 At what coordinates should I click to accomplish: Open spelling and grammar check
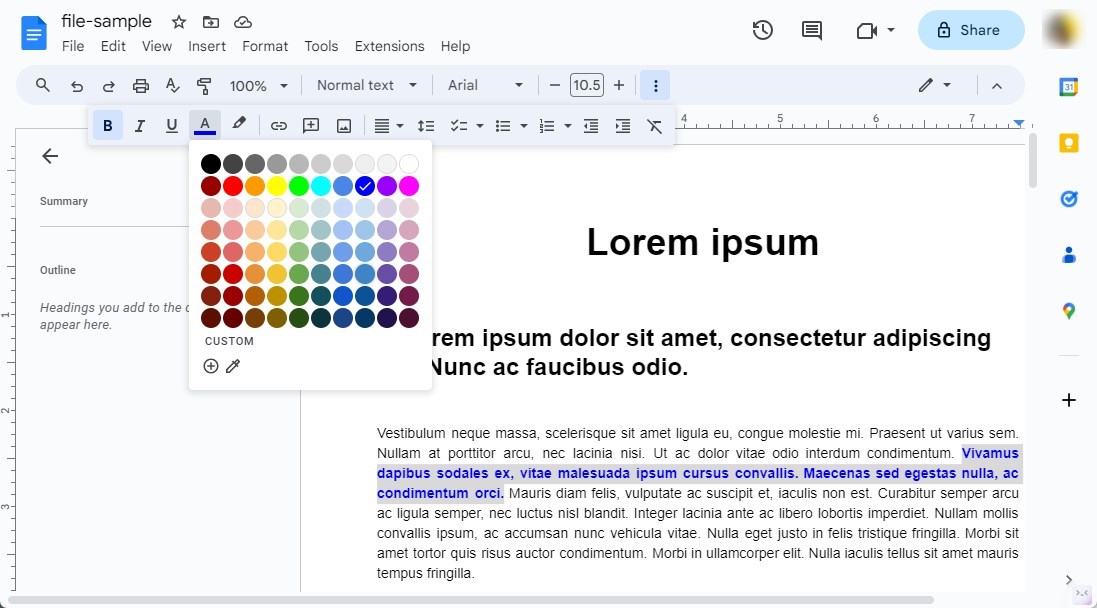point(172,85)
